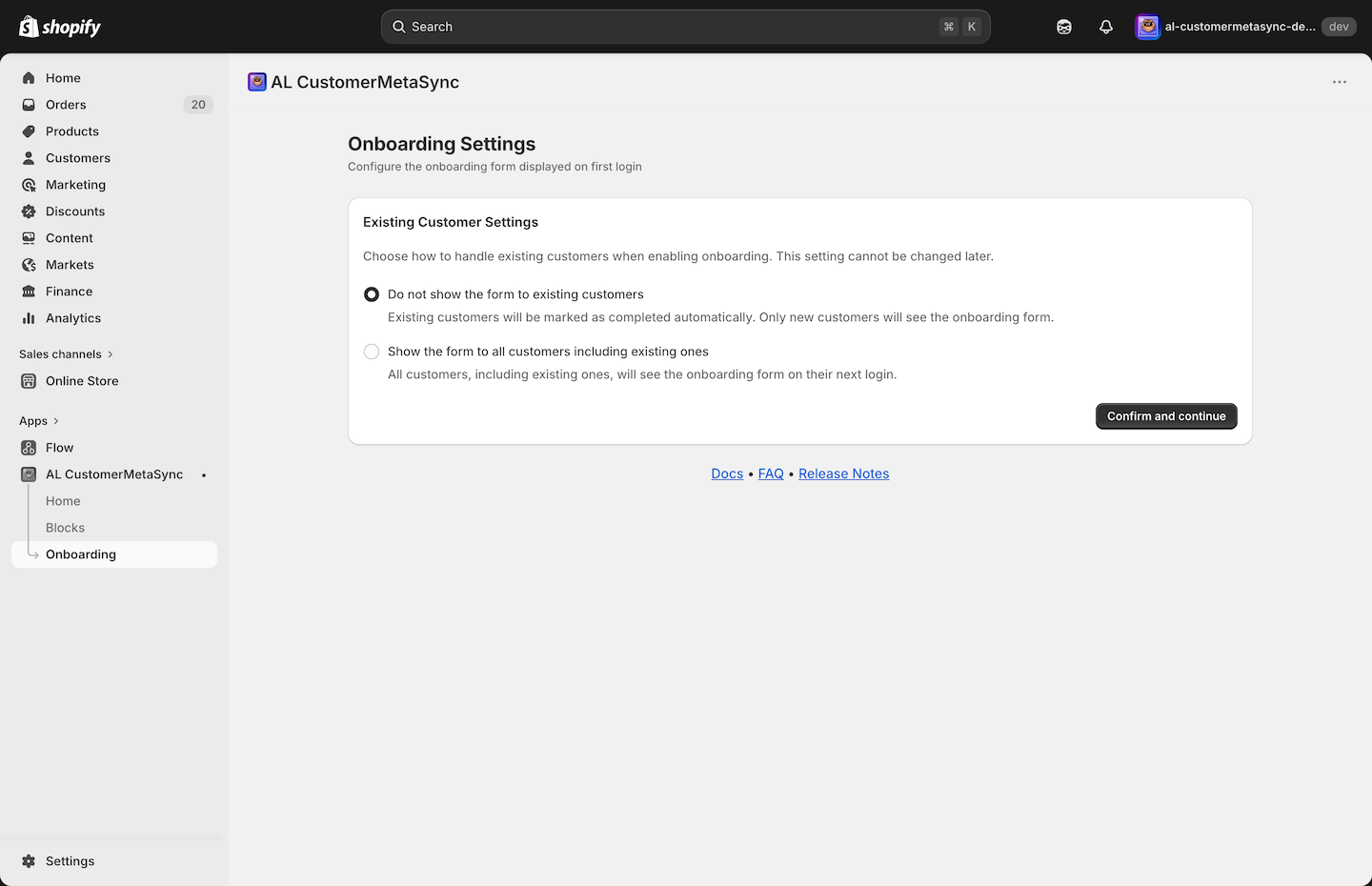Click the store avatar icon
Viewport: 1372px width, 886px height.
[x=1148, y=27]
